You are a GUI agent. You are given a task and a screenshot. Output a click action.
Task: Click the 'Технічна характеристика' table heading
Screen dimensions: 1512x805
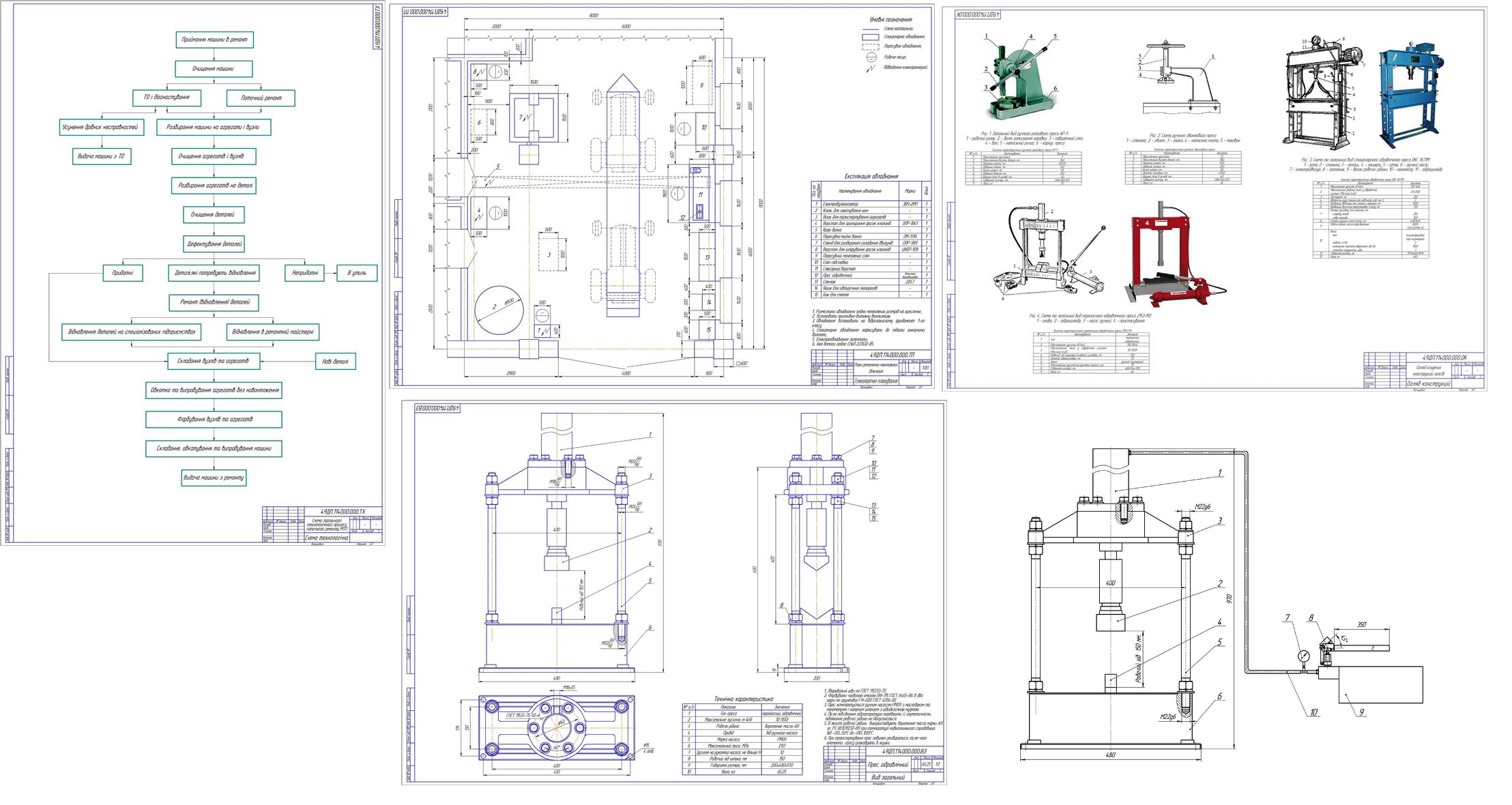[744, 699]
